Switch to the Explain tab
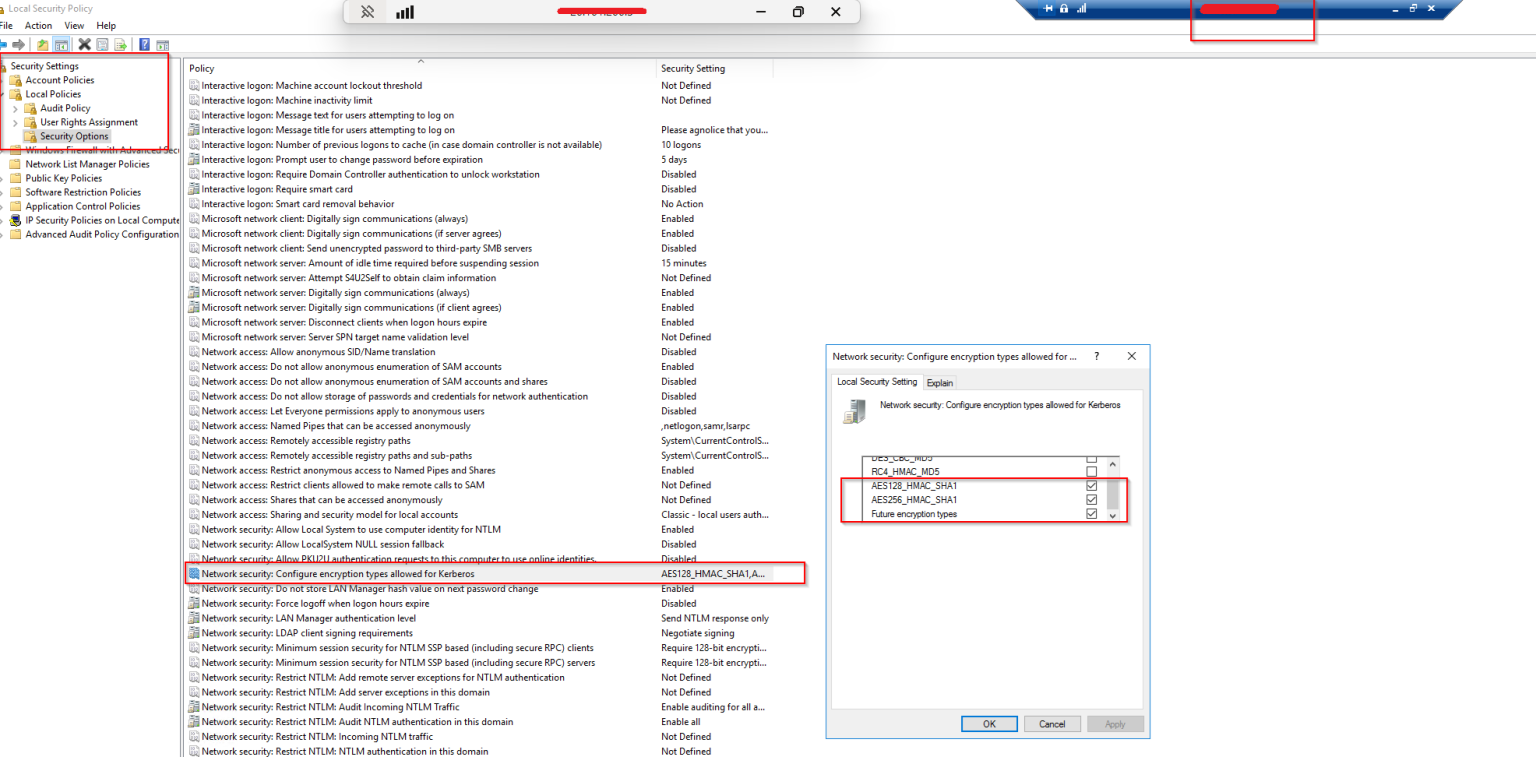Viewport: 1536px width, 757px height. [940, 381]
